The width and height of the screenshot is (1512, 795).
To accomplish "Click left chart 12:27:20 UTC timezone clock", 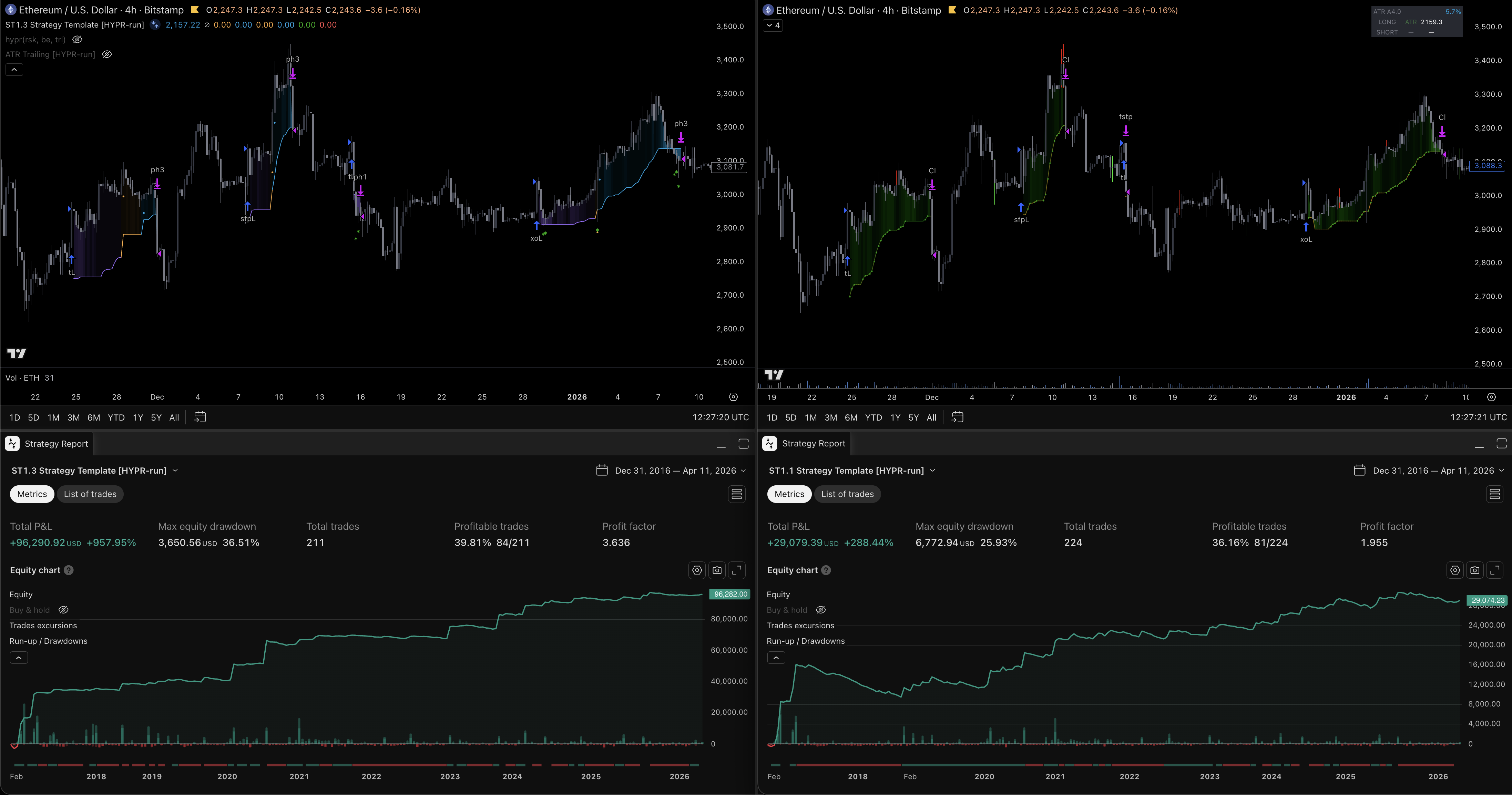I will tap(720, 417).
